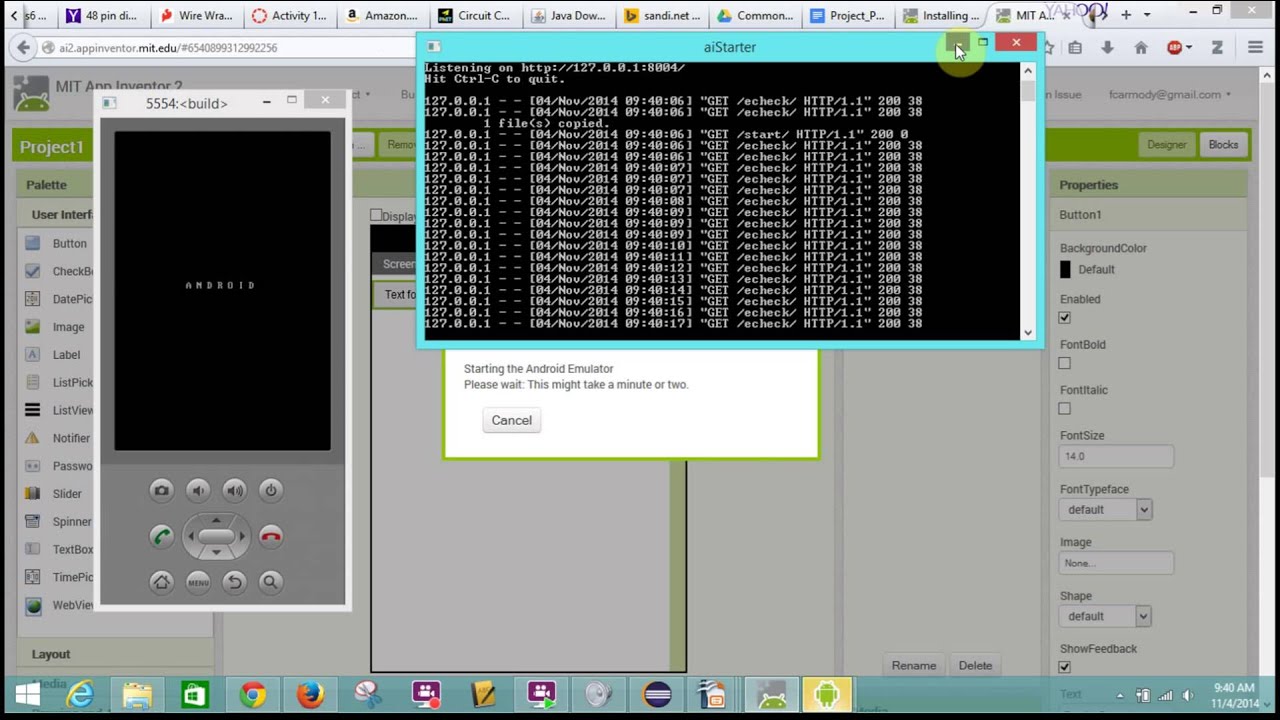Toggle the ShowFeedback checkbox
Image resolution: width=1280 pixels, height=720 pixels.
[1064, 667]
